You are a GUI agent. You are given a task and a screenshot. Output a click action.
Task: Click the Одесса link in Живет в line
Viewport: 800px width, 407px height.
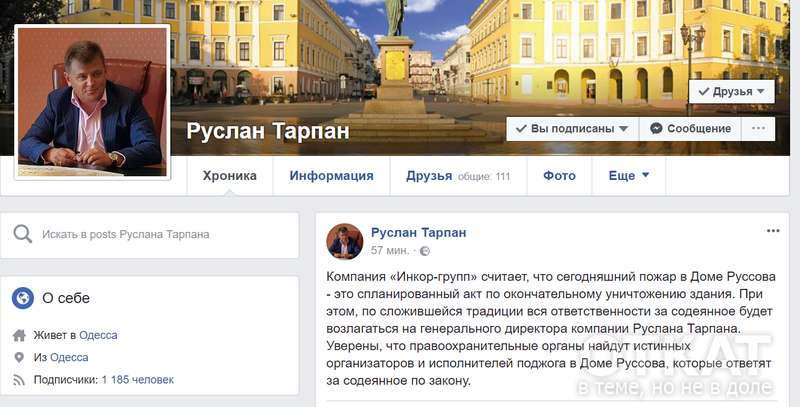pyautogui.click(x=98, y=335)
